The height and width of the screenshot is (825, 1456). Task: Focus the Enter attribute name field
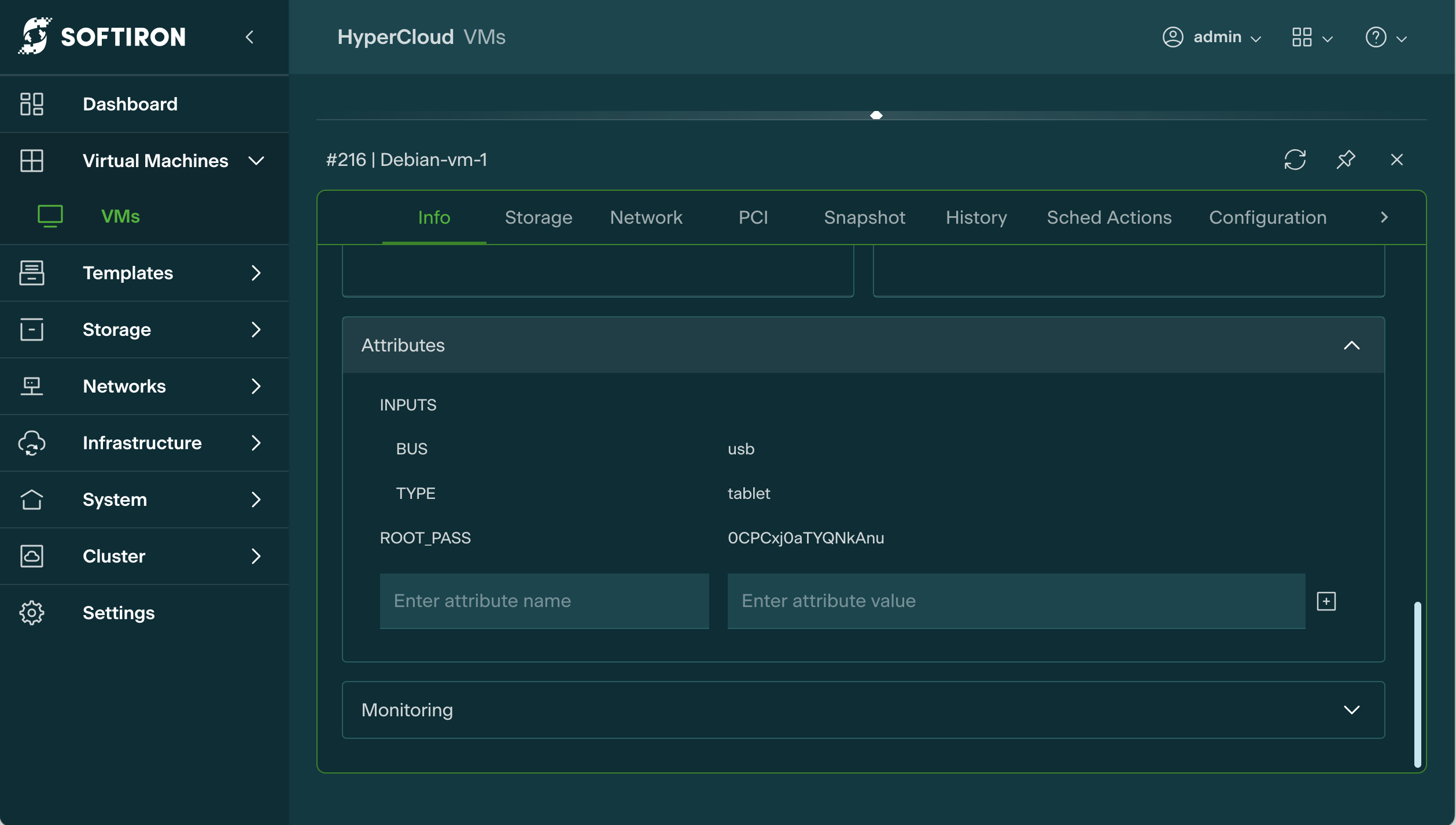544,601
